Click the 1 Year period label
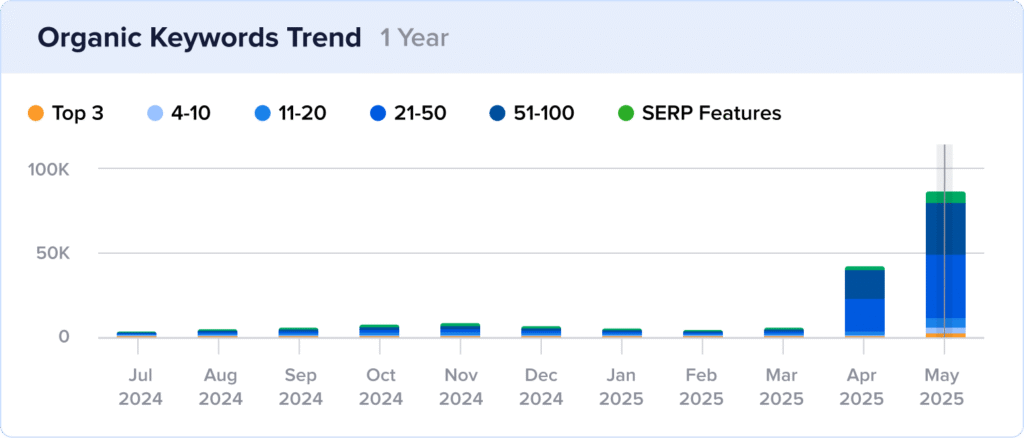 415,38
